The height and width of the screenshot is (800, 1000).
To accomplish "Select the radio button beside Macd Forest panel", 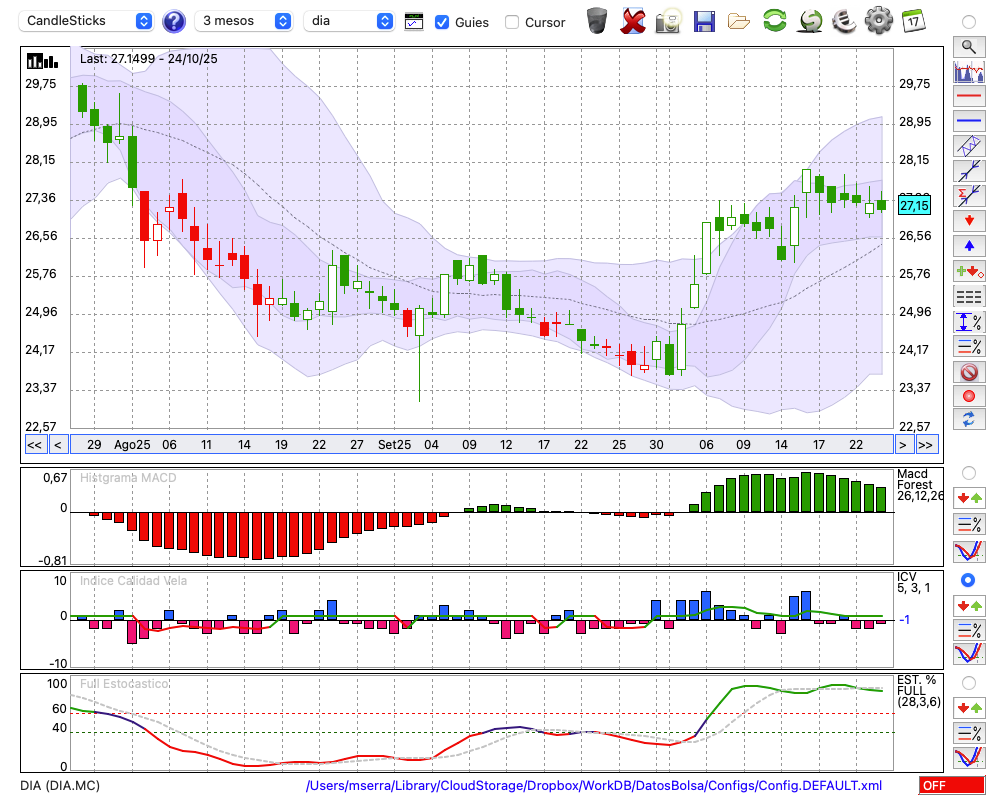I will tap(969, 473).
